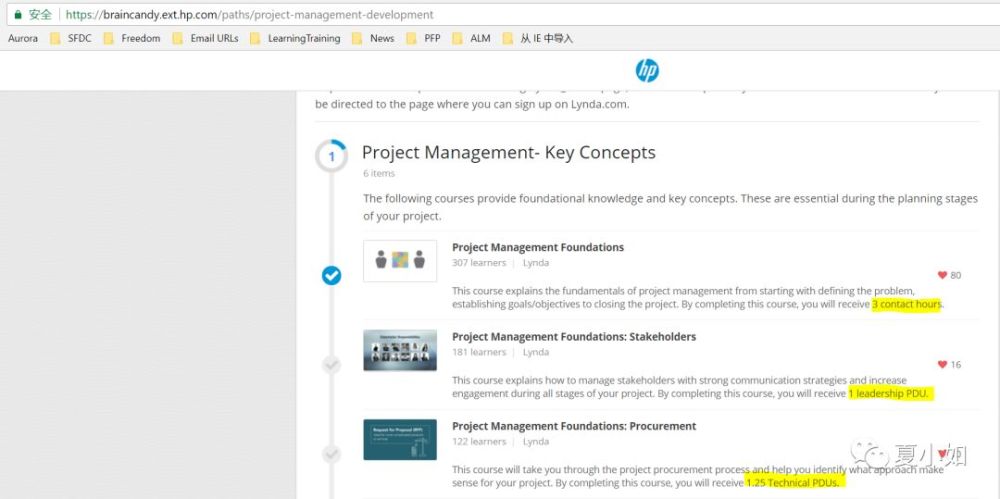Click section 1 progress circle

[x=331, y=156]
